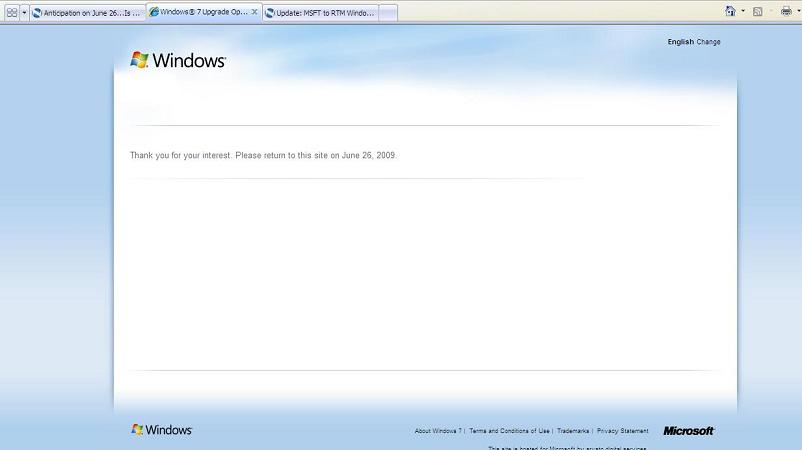Open the Quick Tabs thumbnail view
Image resolution: width=802 pixels, height=450 pixels.
[11, 13]
